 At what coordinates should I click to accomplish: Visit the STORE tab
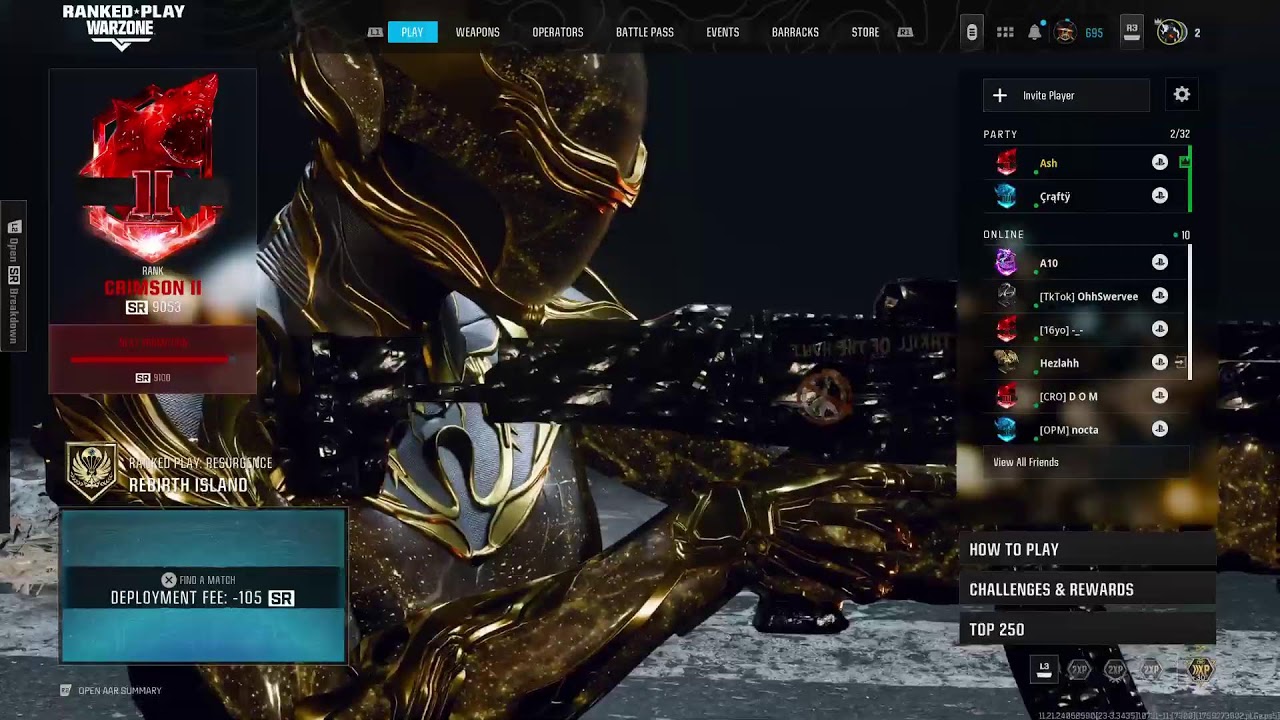865,32
